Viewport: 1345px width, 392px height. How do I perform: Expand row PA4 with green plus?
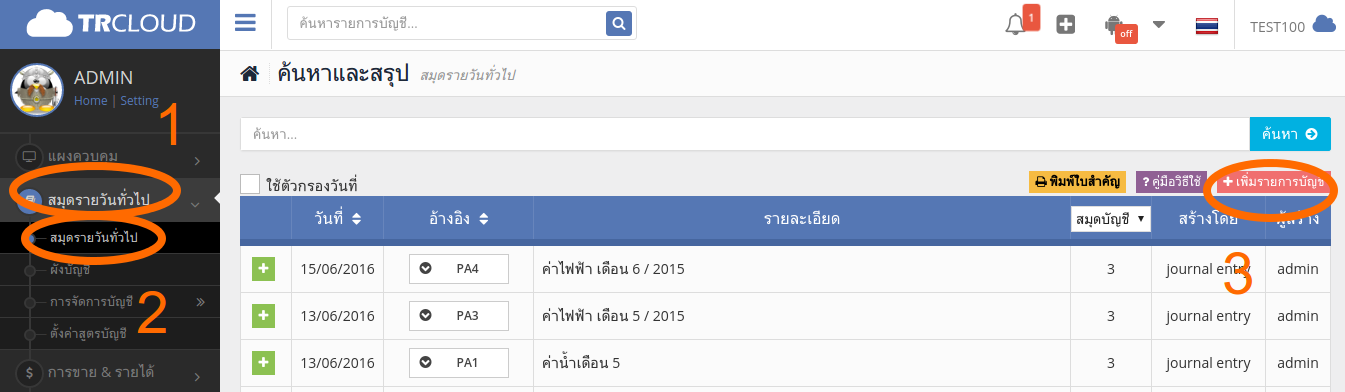(263, 268)
